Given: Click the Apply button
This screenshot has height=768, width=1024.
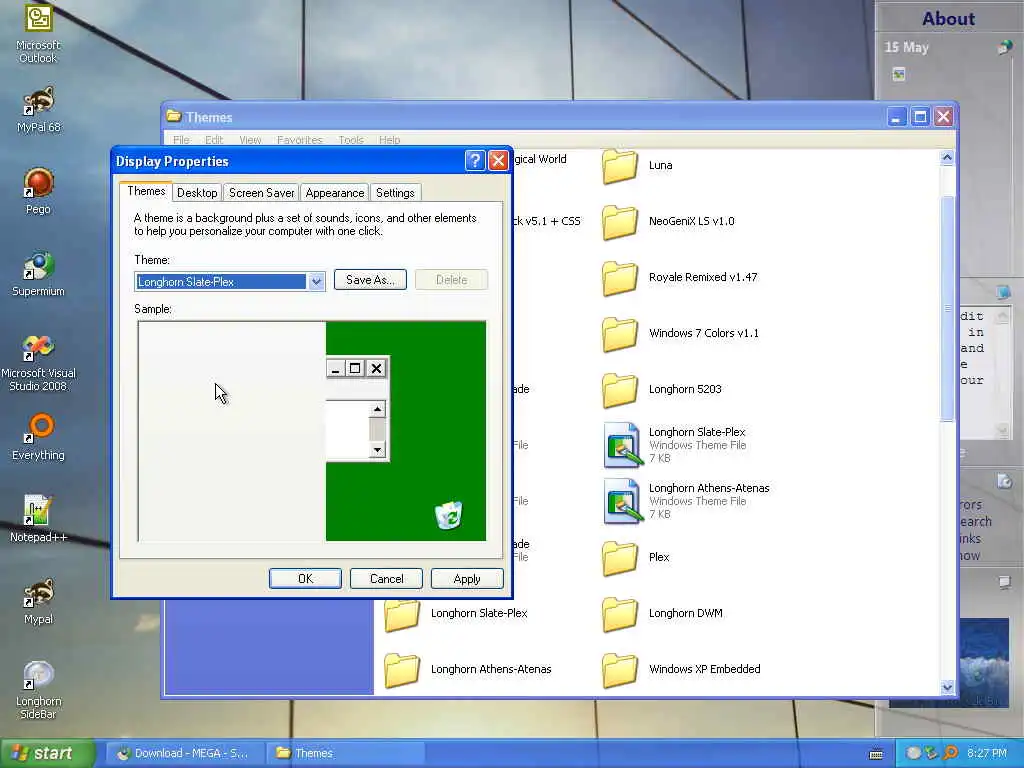Looking at the screenshot, I should (467, 579).
